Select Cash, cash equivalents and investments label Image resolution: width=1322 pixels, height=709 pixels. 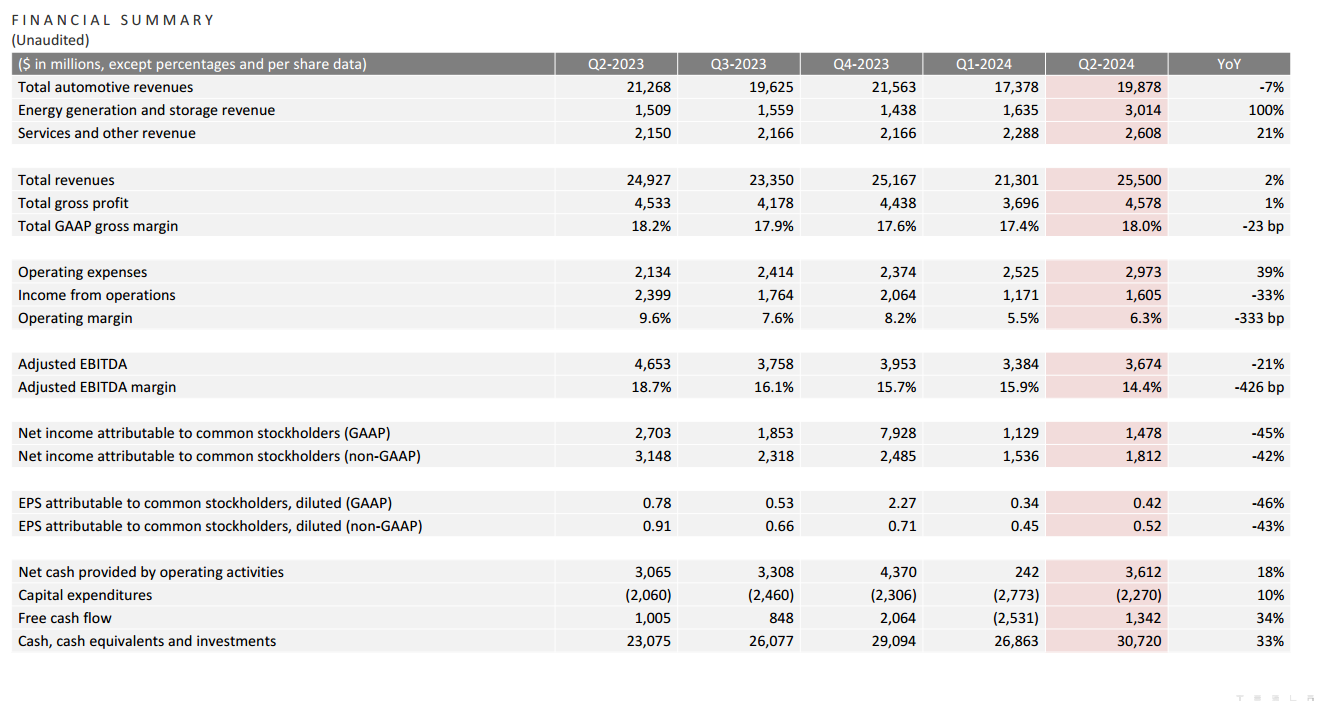(147, 641)
